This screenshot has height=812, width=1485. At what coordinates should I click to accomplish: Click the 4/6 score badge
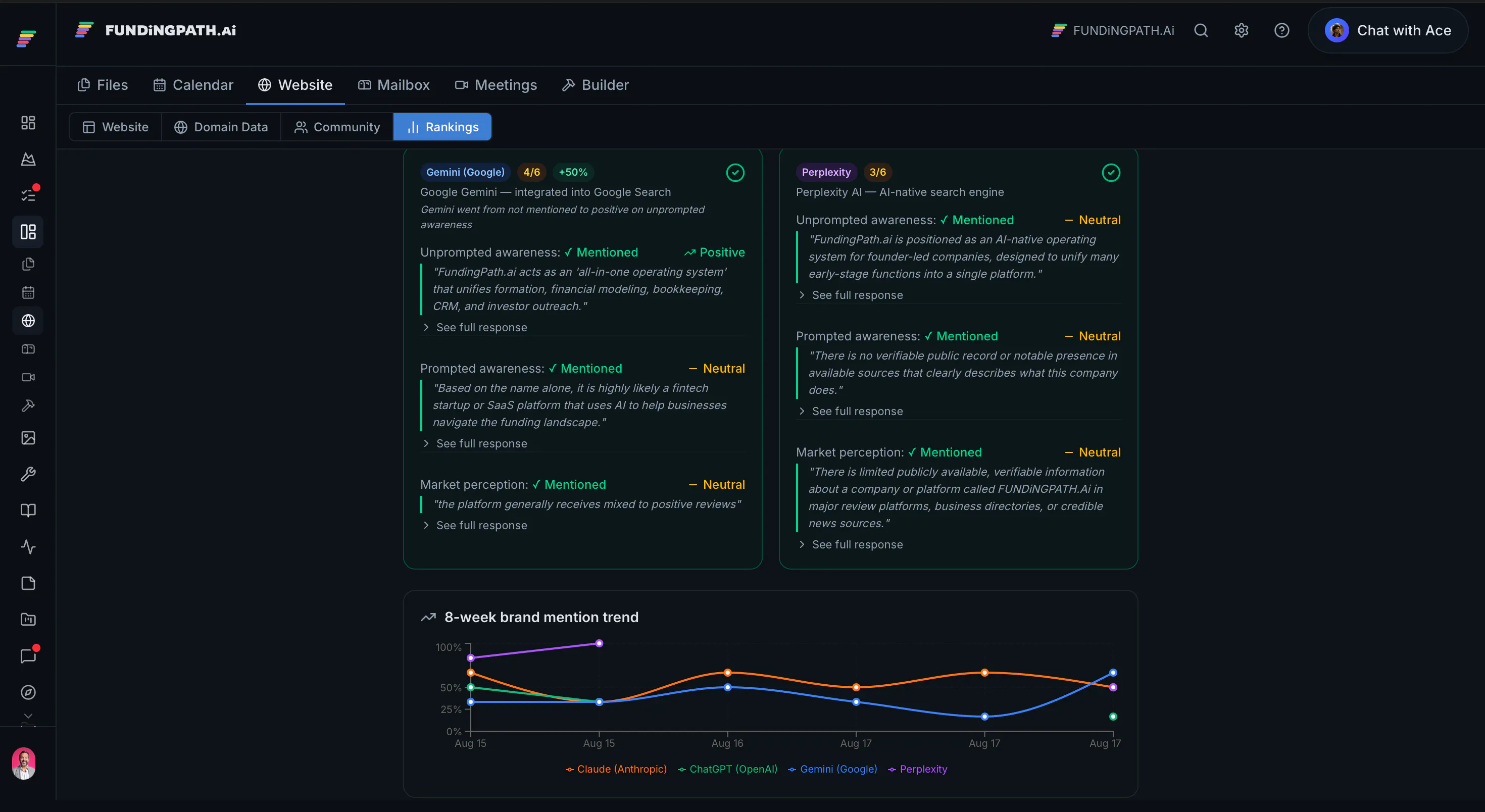click(x=531, y=172)
